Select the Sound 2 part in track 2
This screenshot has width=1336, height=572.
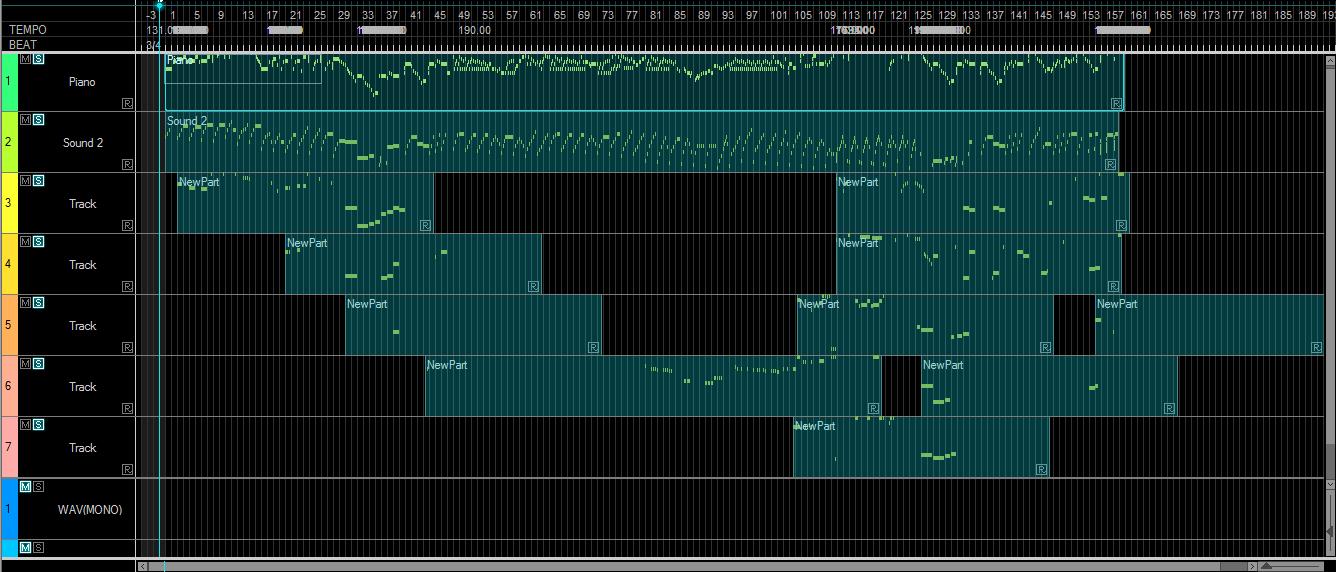tap(641, 142)
